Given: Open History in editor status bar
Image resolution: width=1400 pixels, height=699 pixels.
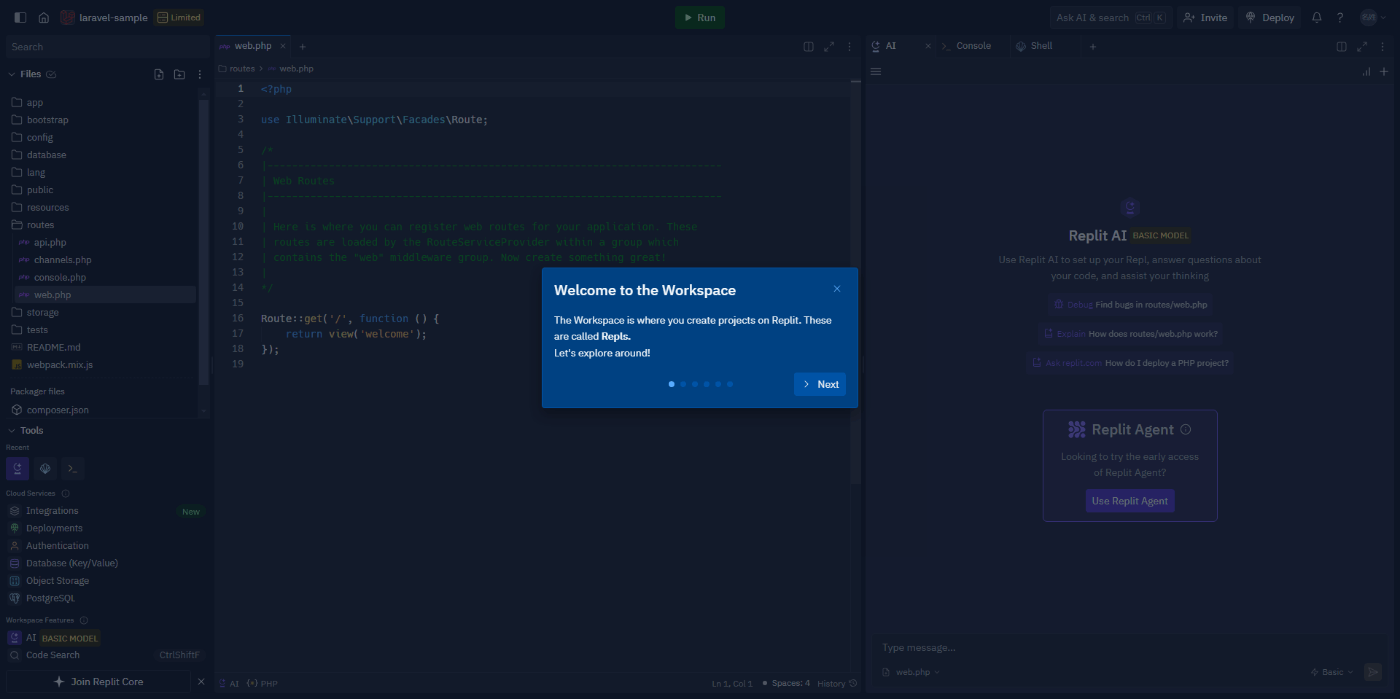Looking at the screenshot, I should pos(837,683).
